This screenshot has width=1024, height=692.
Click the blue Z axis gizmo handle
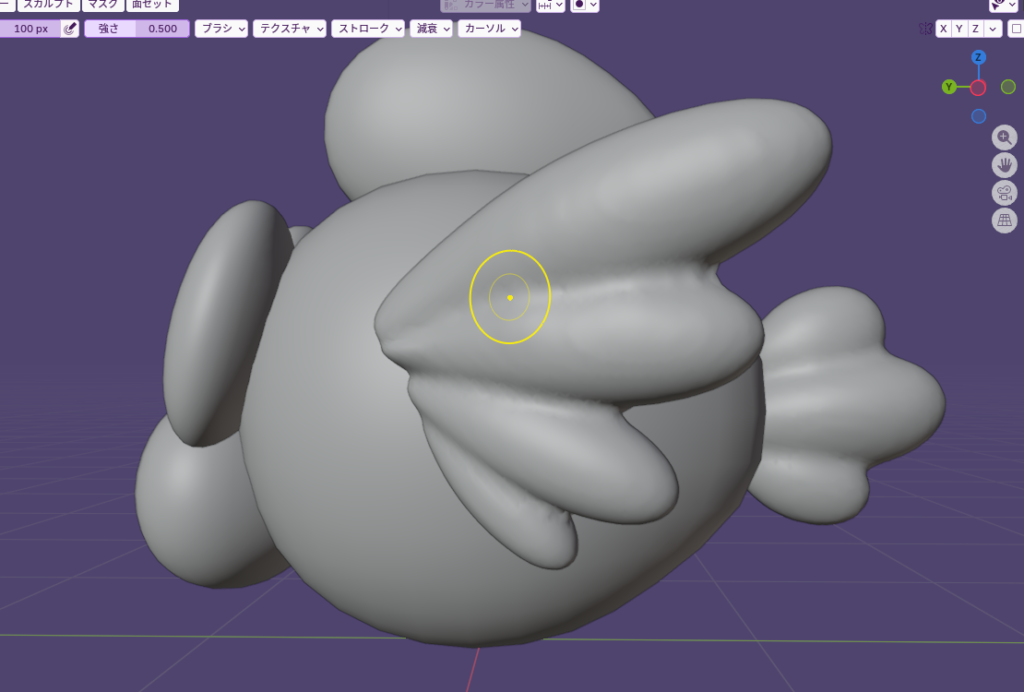point(979,57)
